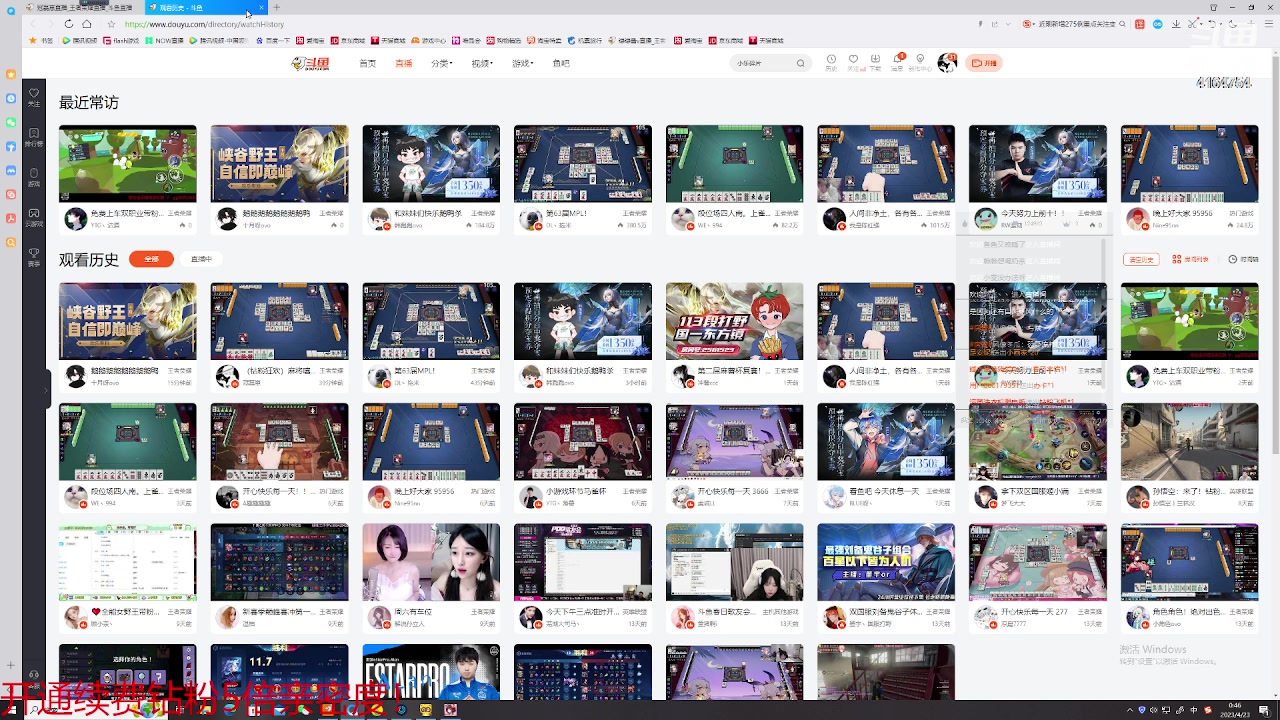This screenshot has height=720, width=1280.
Task: Click the 开播 start streaming button
Action: click(x=984, y=63)
